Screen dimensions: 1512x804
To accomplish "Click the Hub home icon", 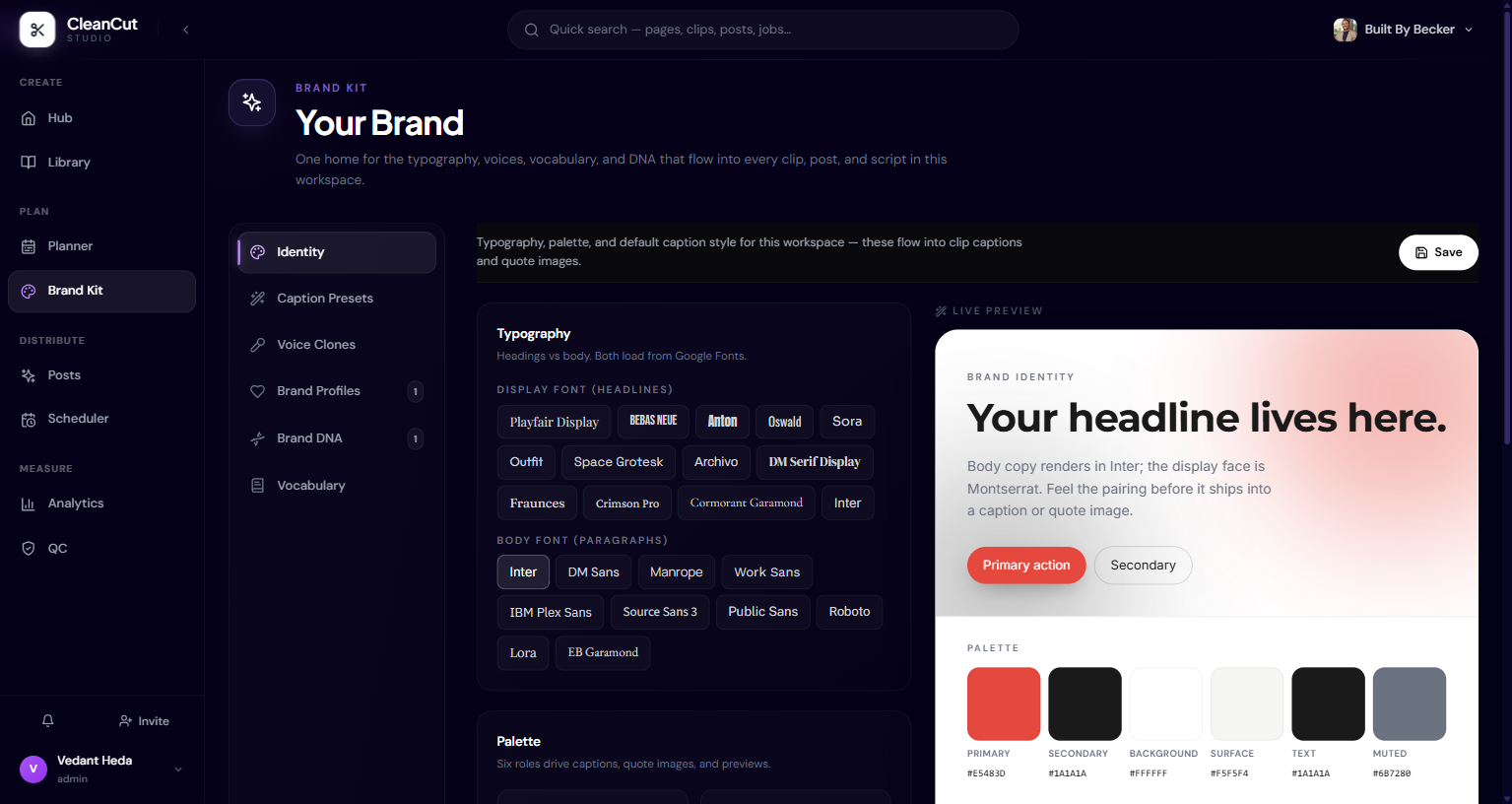I will (29, 118).
